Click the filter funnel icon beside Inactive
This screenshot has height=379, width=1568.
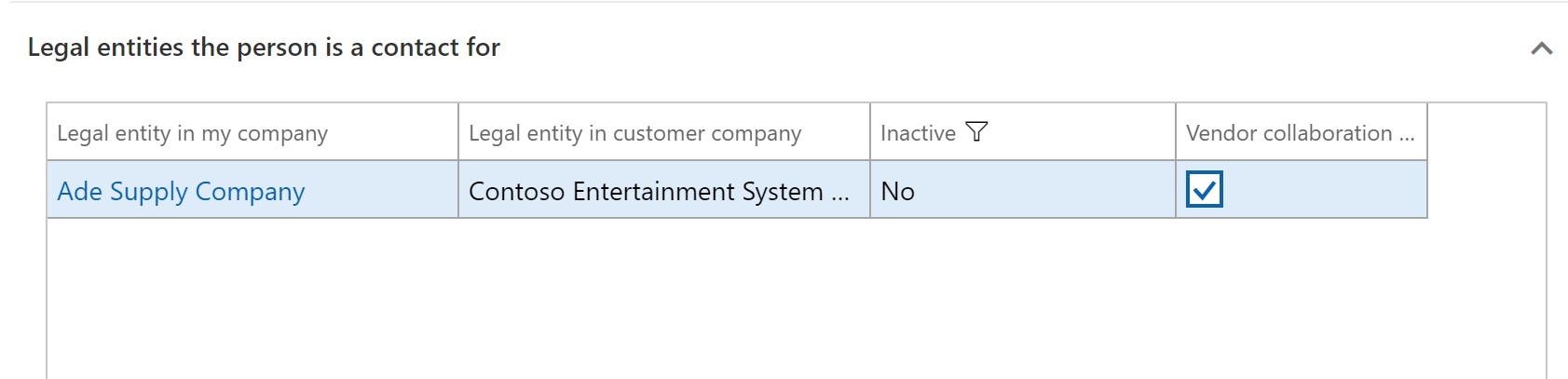tap(976, 132)
